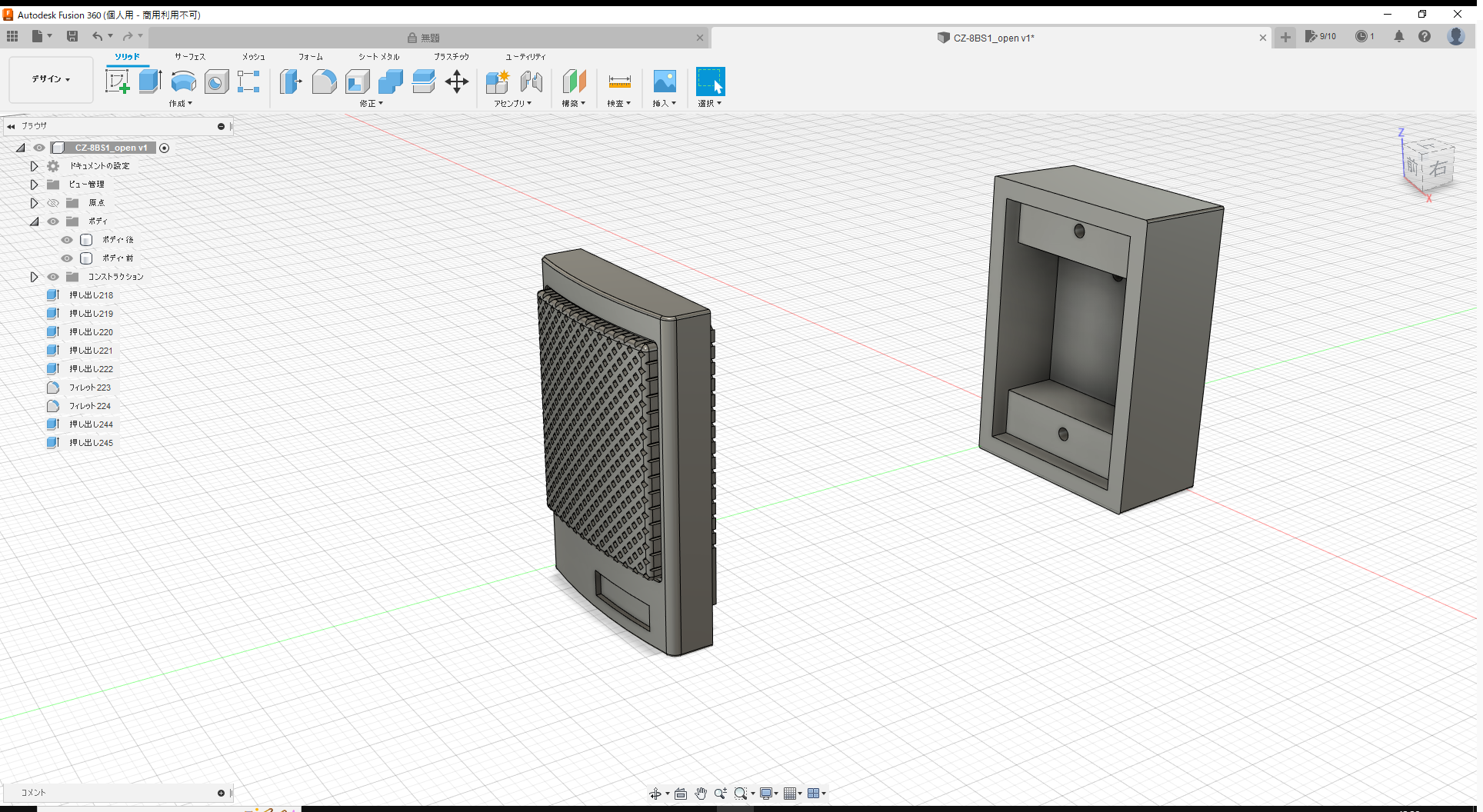Open Help with the question mark button

tap(1425, 36)
